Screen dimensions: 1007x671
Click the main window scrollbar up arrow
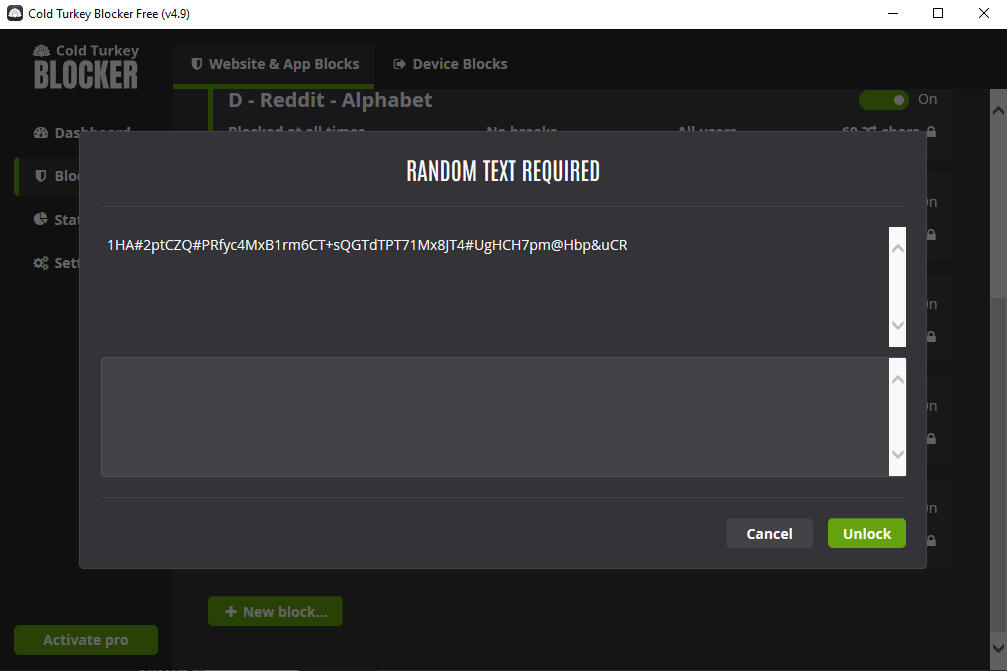pyautogui.click(x=997, y=99)
